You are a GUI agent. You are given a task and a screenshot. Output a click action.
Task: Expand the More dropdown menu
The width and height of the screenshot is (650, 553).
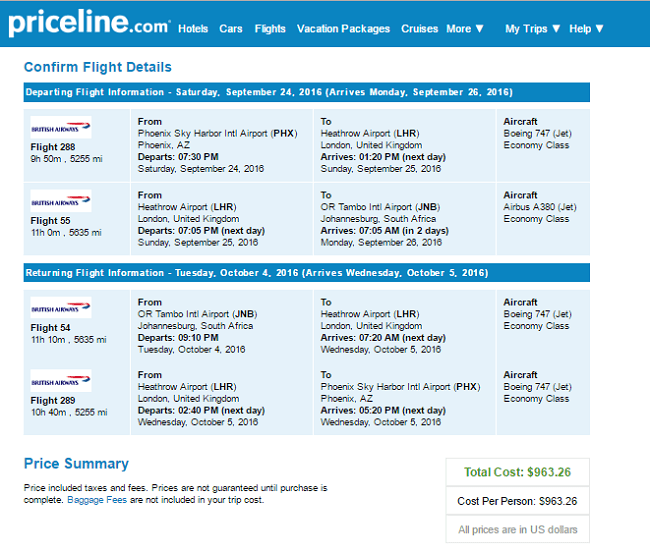(465, 29)
